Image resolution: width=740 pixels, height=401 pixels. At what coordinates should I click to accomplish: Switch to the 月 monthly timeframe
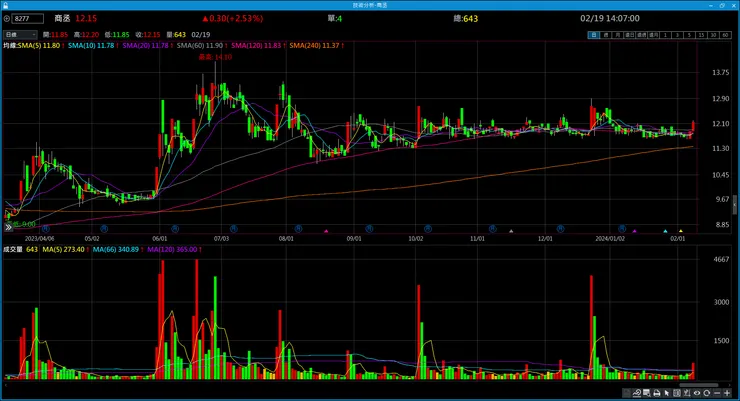coord(617,35)
